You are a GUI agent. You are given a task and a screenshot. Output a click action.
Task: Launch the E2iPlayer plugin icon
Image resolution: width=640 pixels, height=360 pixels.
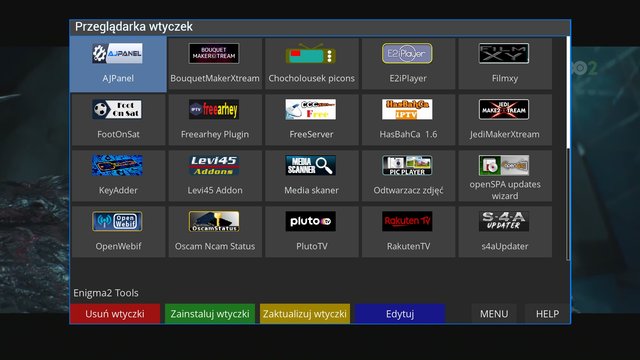pos(407,53)
